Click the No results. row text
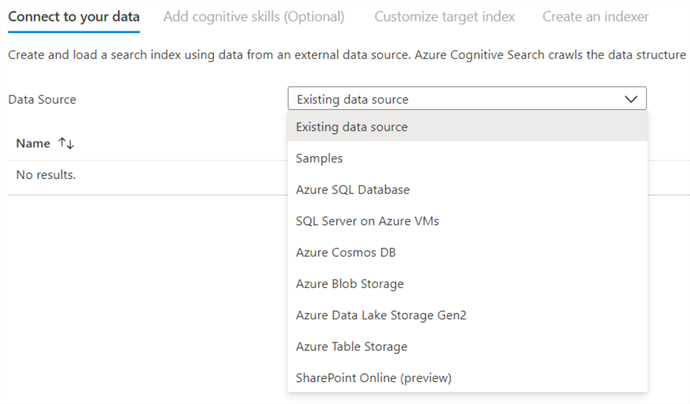 [46, 175]
